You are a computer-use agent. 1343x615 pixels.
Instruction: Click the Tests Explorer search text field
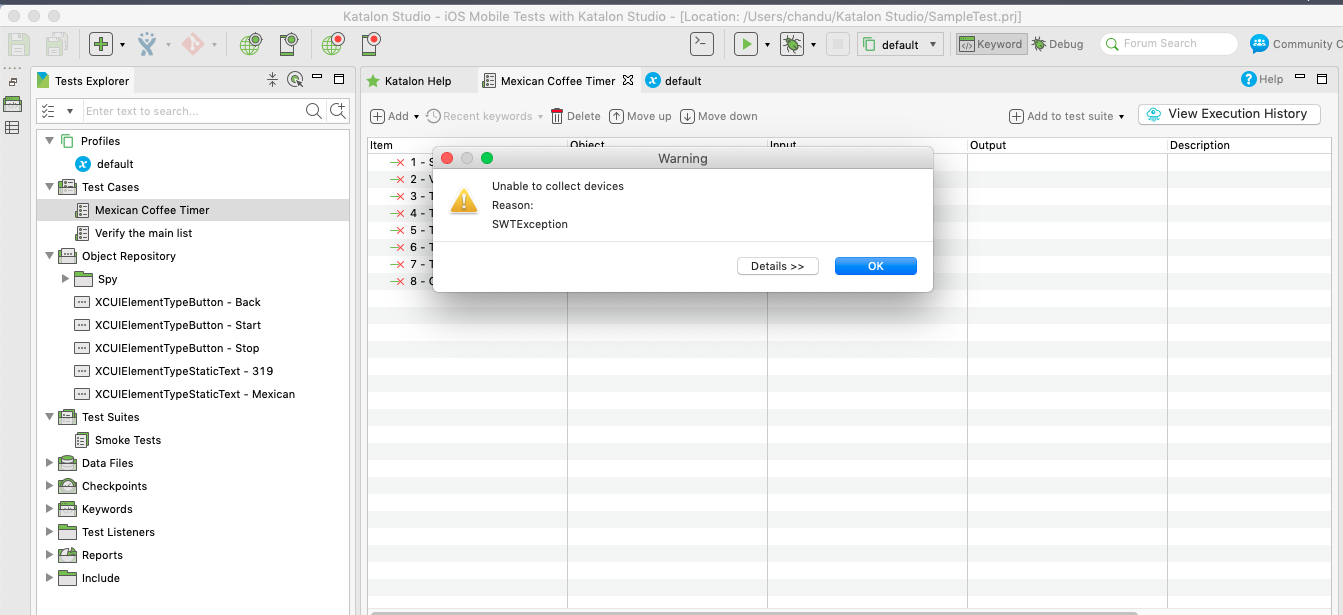[x=193, y=111]
